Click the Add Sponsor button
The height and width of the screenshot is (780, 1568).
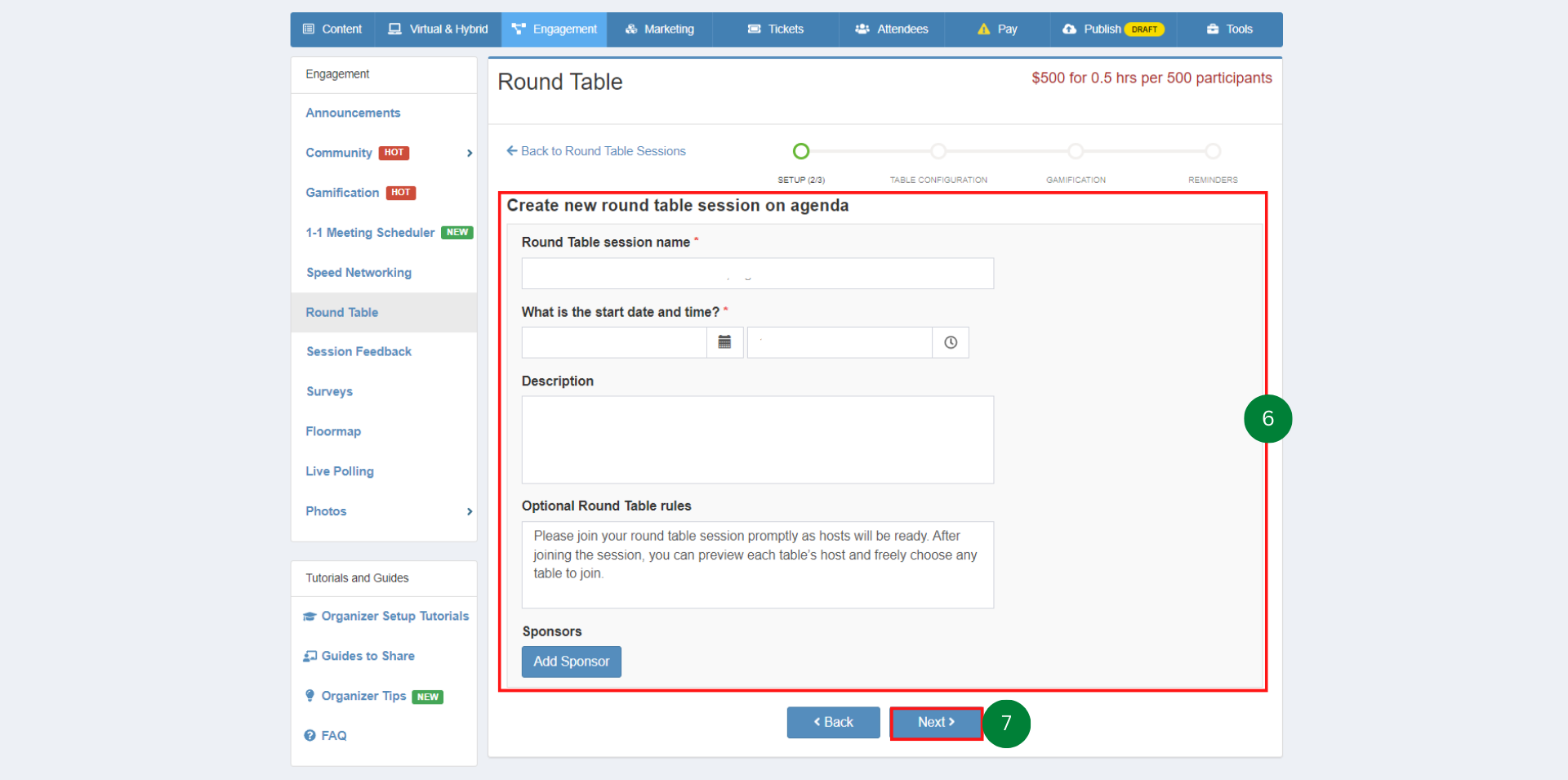(571, 662)
